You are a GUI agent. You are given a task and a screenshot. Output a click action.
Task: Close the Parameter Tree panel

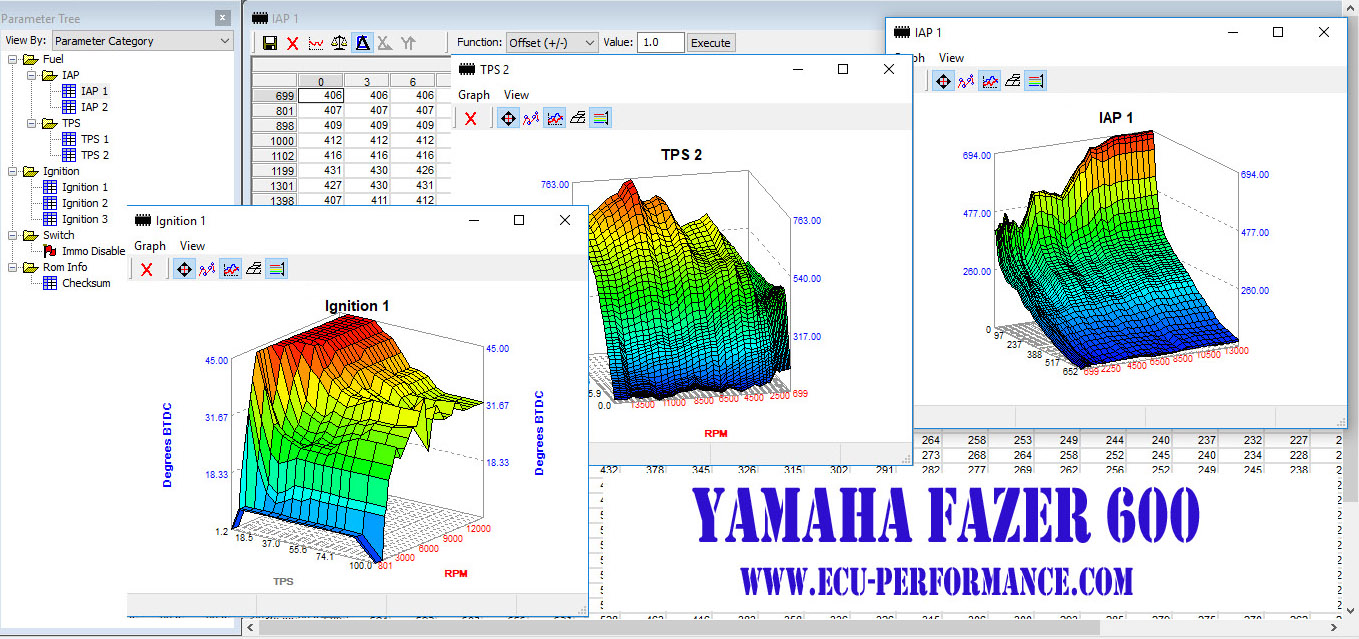222,18
